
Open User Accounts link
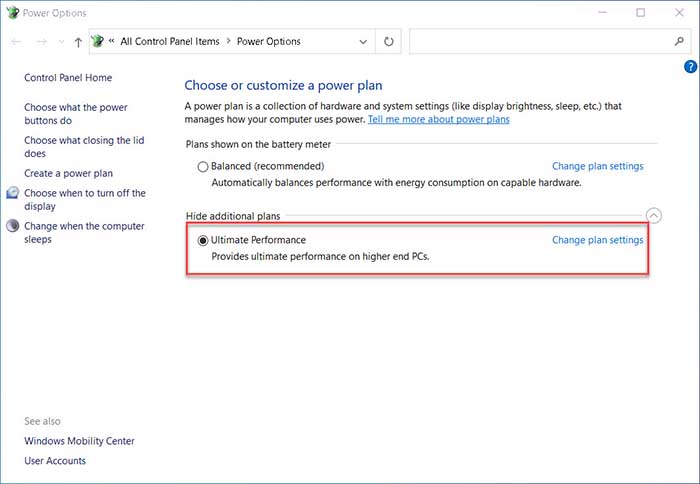pos(55,461)
